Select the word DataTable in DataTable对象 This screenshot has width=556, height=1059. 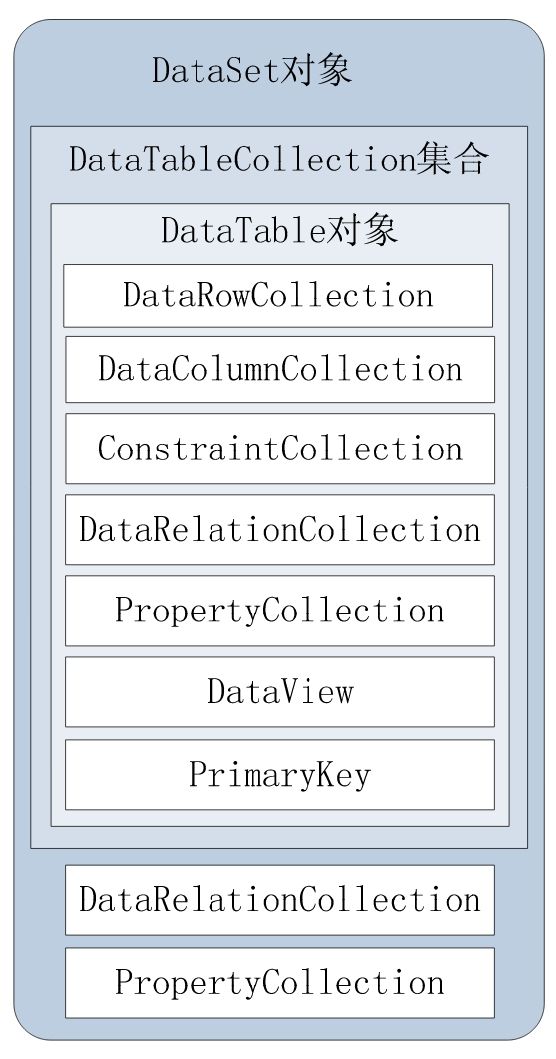(244, 231)
